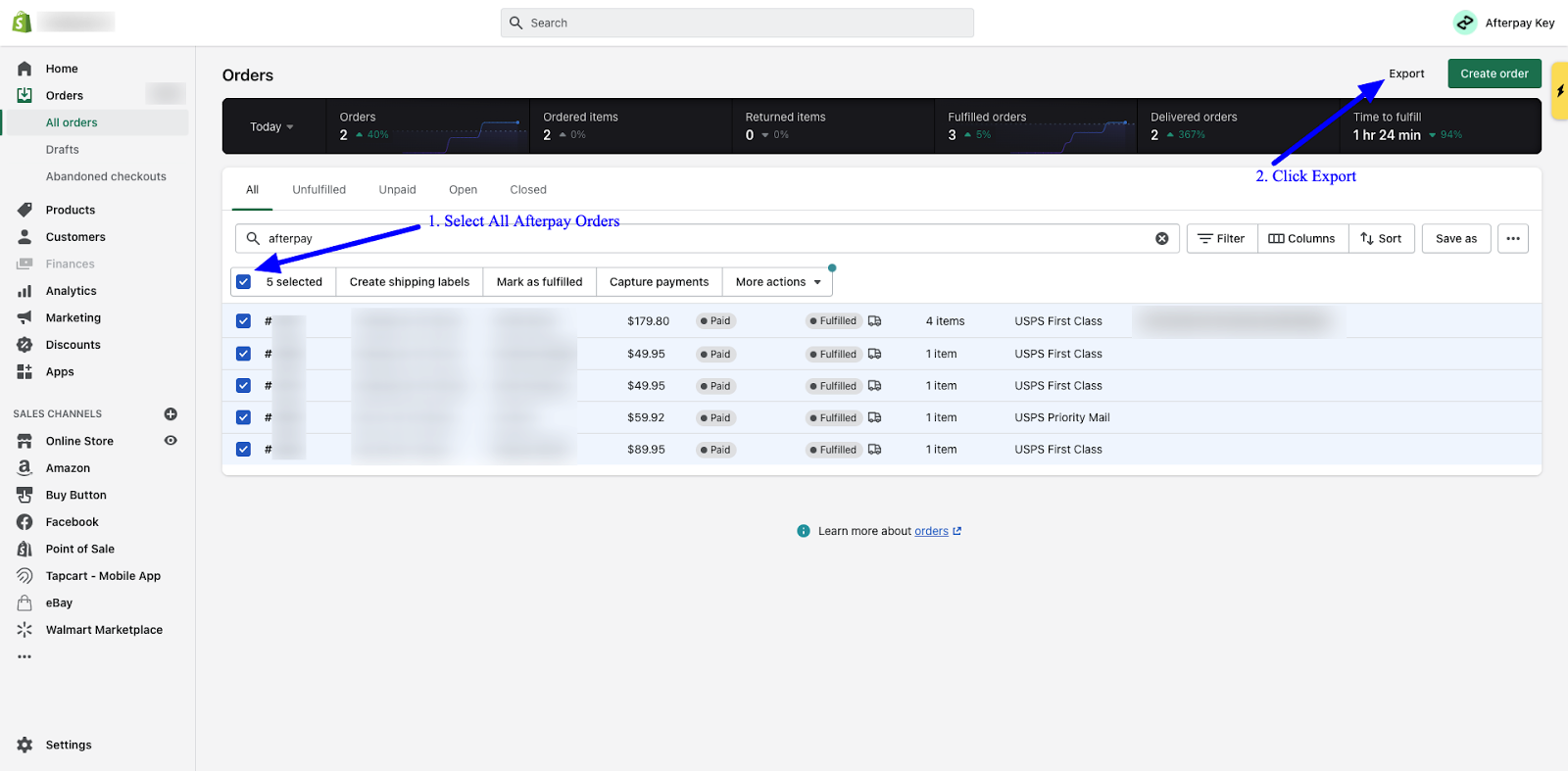
Task: Uncheck the select-all orders checkbox
Action: 244,282
